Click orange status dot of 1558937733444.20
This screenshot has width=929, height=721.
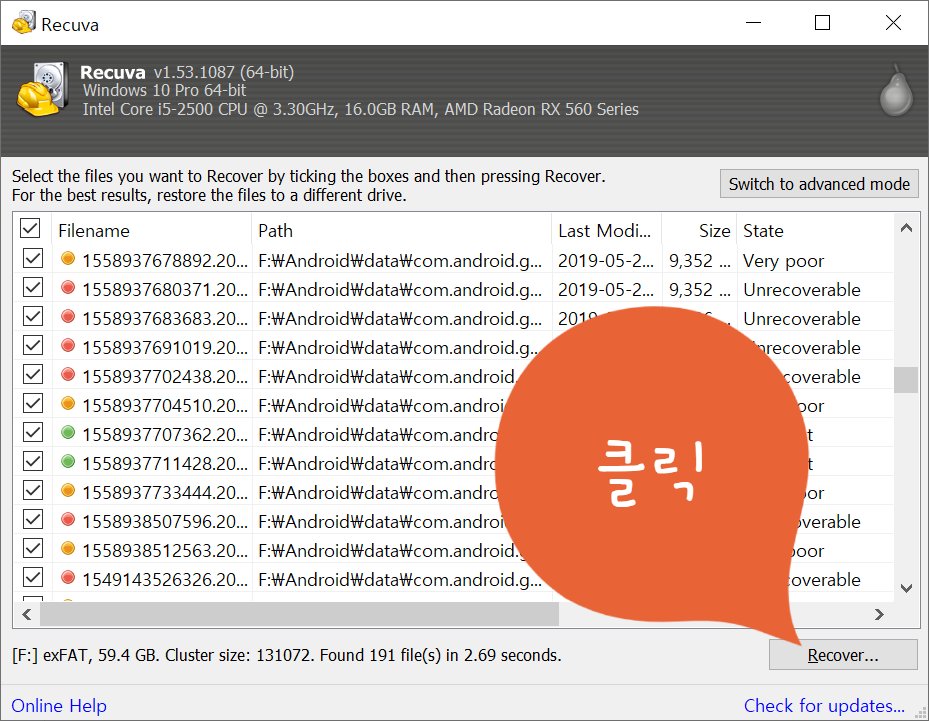(x=68, y=491)
